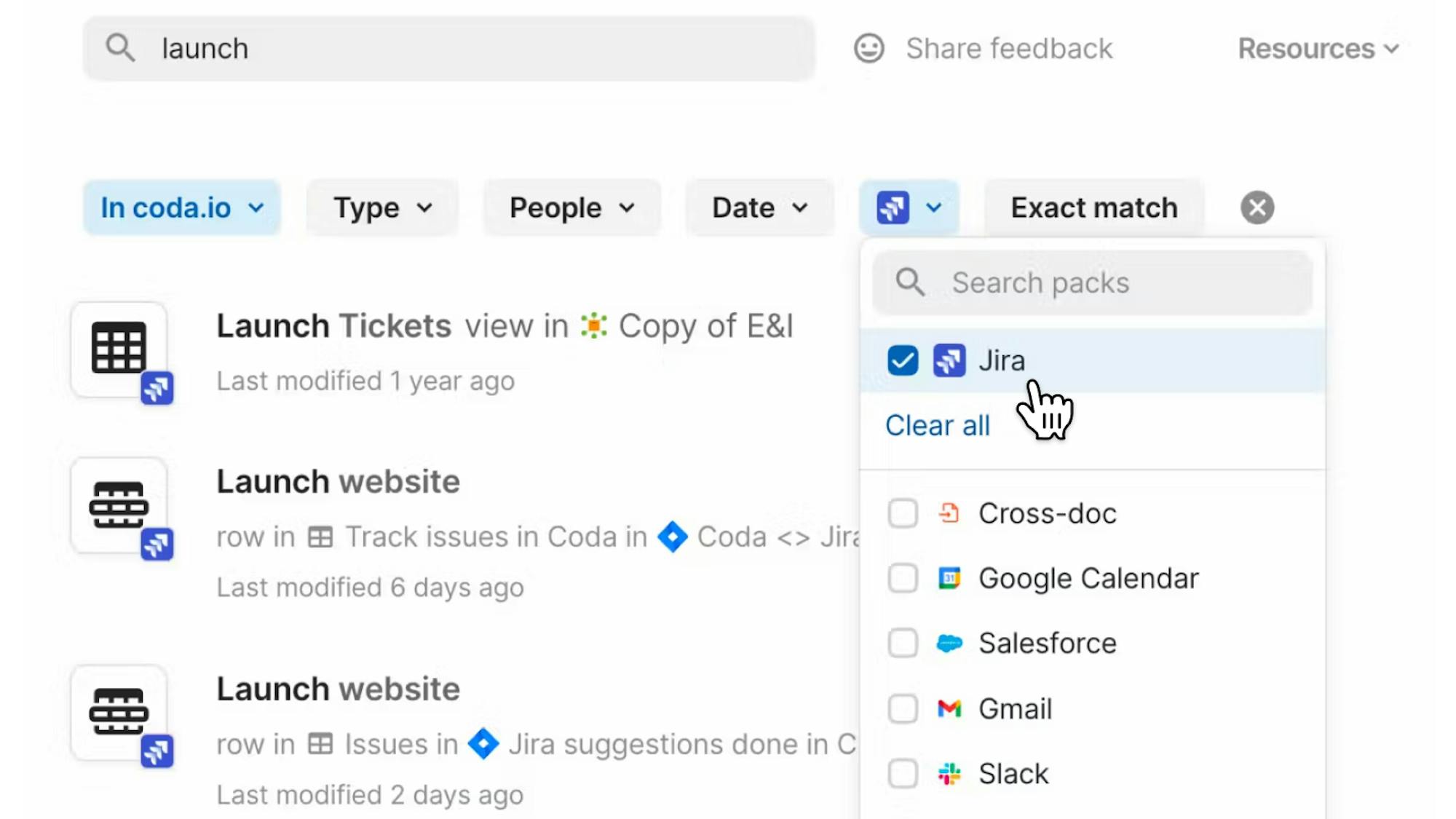Click the Salesforce cloud icon
The height and width of the screenshot is (819, 1456).
(x=949, y=644)
